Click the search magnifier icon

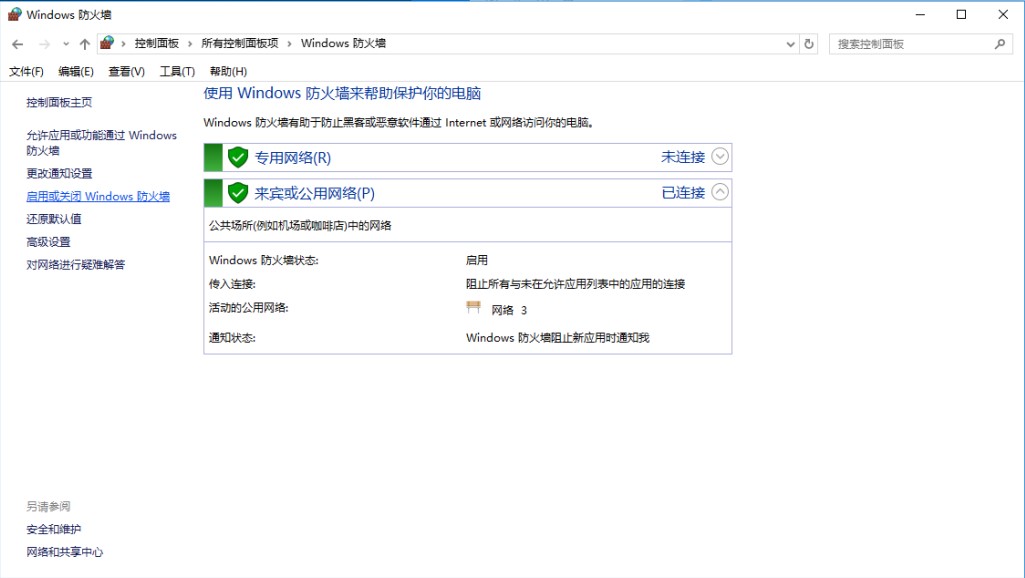(1000, 44)
